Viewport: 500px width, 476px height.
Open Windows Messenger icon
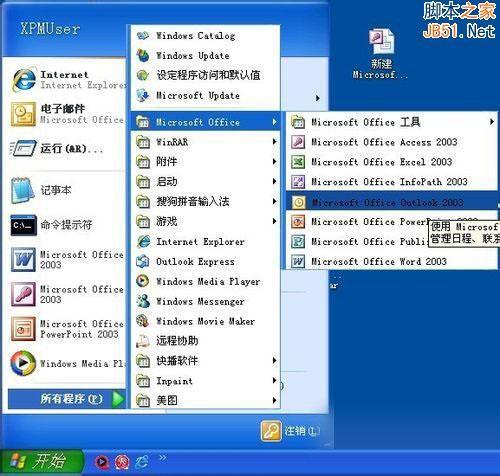pyautogui.click(x=143, y=301)
